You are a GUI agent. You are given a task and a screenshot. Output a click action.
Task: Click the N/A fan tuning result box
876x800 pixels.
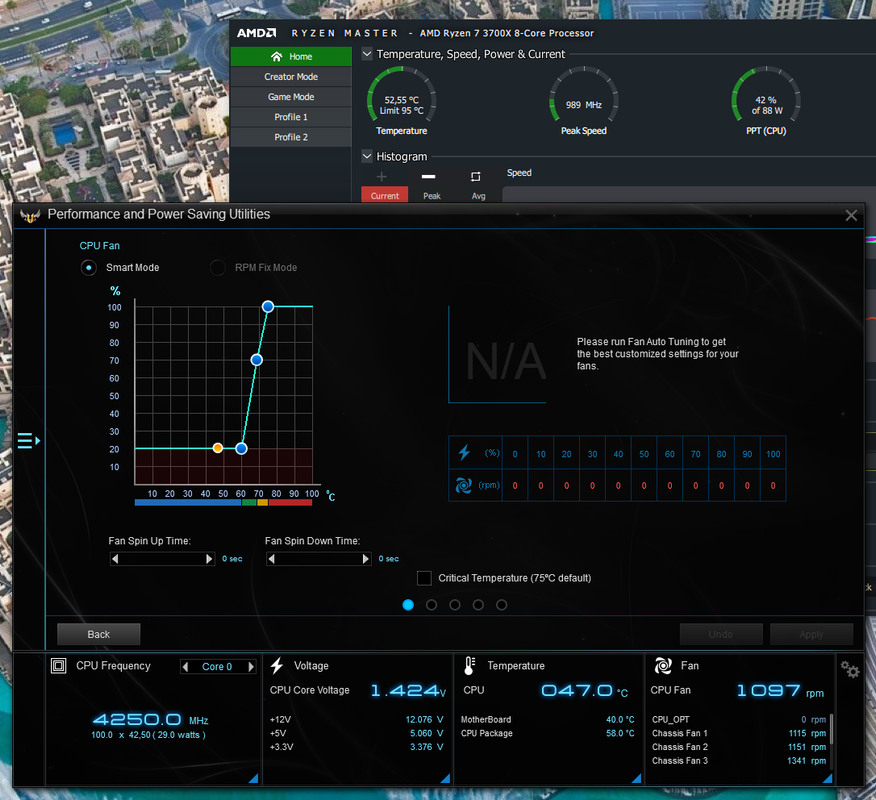click(497, 354)
